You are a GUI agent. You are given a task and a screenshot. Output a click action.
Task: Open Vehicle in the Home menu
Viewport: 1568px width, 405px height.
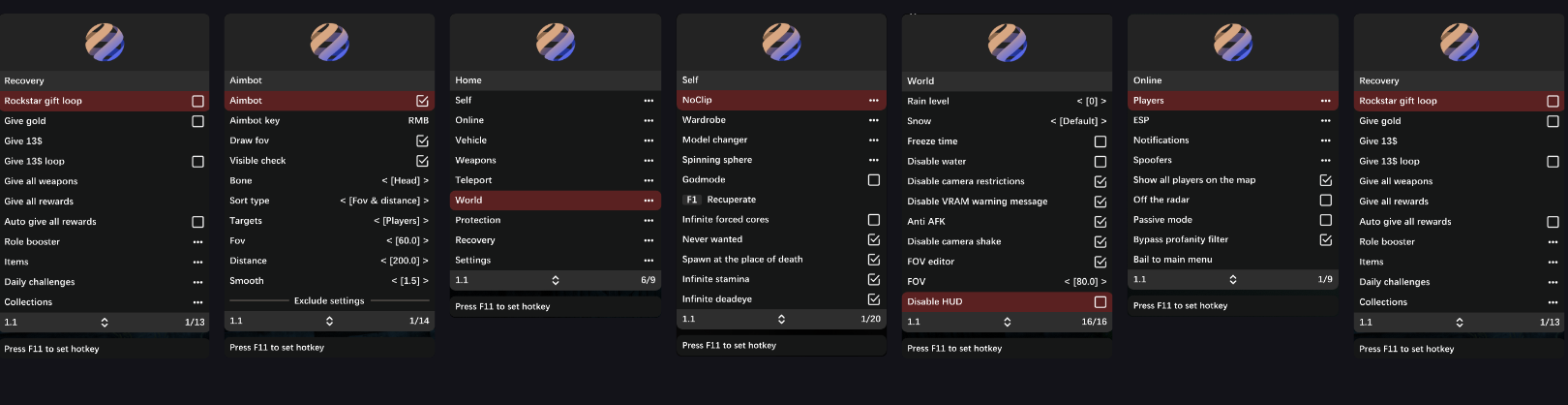pyautogui.click(x=471, y=140)
